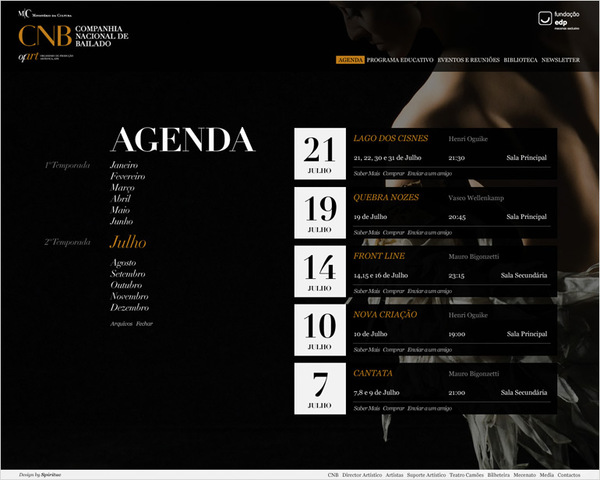Screen dimensions: 600x480
Task: Open the Programa Educativo menu item
Action: [400, 60]
